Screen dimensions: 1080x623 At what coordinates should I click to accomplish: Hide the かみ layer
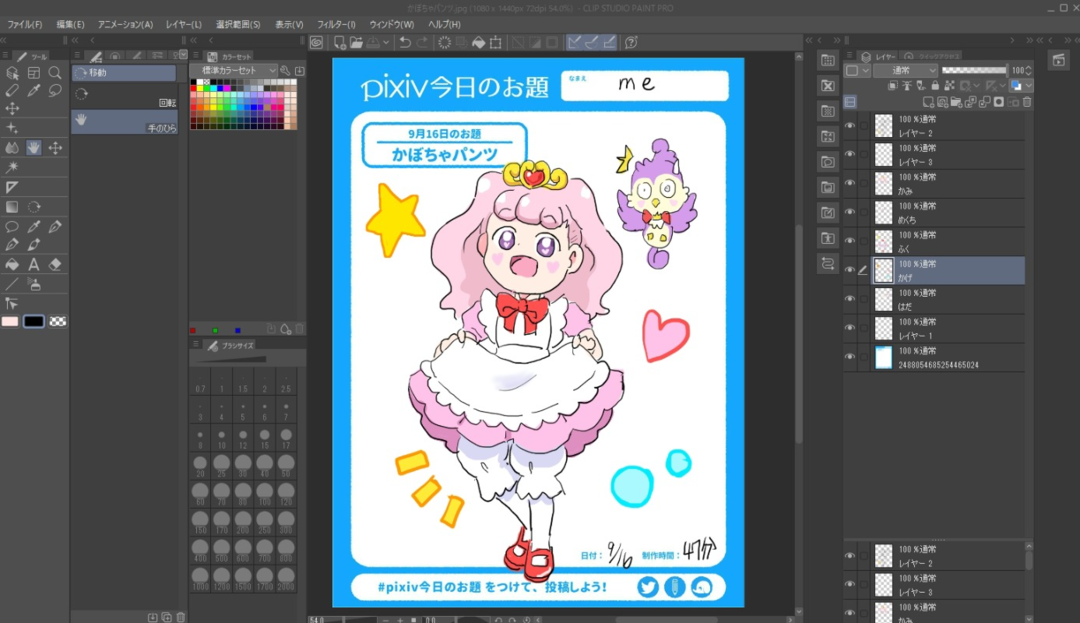pos(850,183)
